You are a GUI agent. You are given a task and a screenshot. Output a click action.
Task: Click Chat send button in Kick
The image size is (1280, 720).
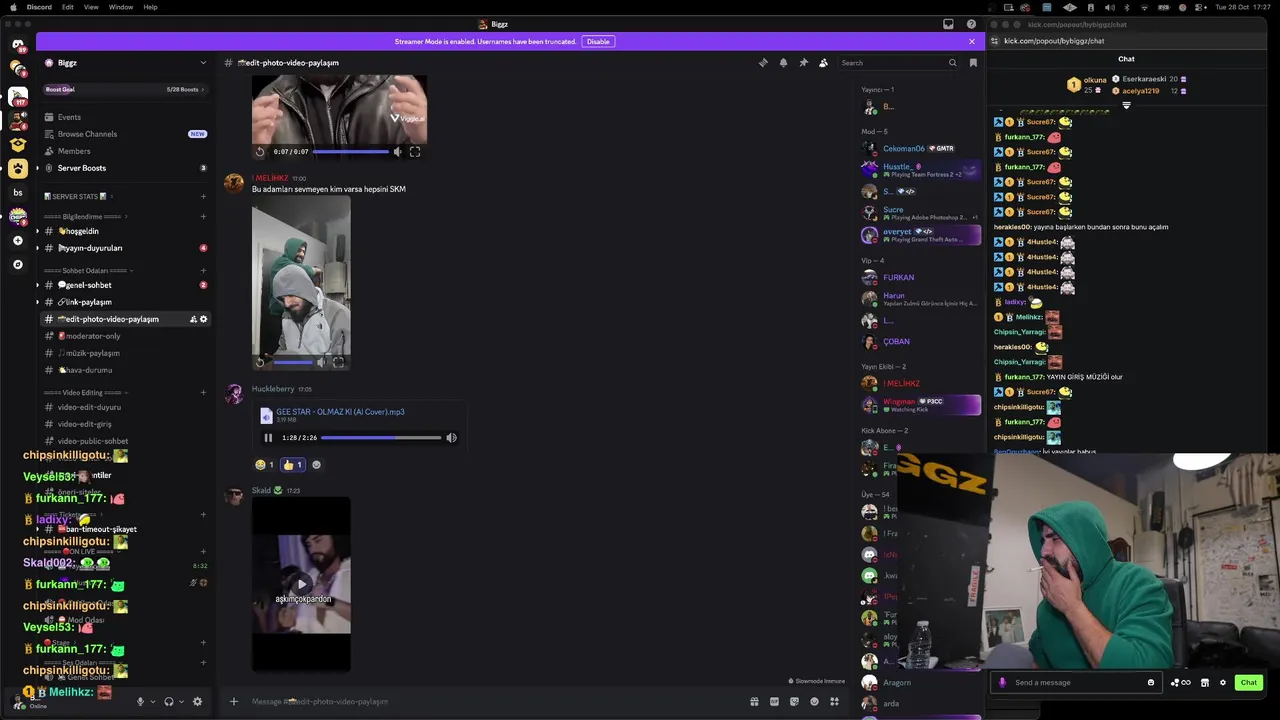[1248, 682]
